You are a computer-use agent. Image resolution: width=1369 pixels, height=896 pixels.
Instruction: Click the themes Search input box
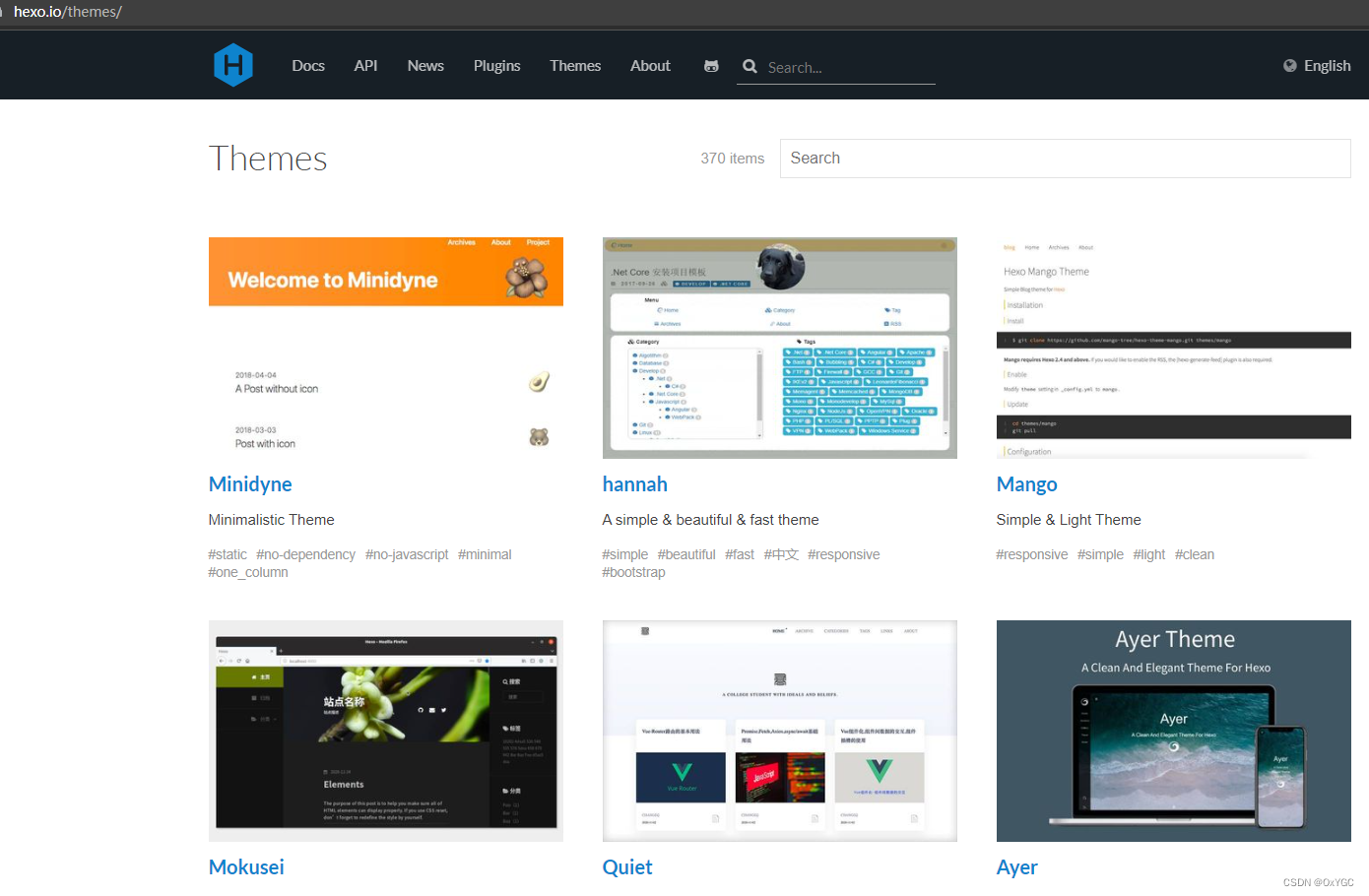point(1065,159)
